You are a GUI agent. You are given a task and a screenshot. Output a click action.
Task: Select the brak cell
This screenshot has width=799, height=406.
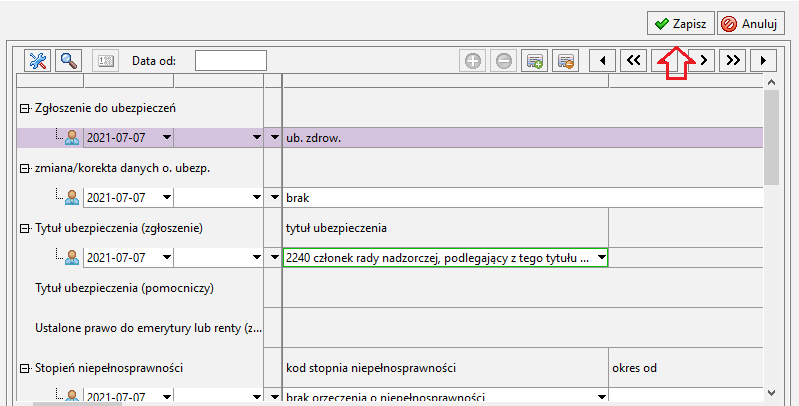click(523, 198)
